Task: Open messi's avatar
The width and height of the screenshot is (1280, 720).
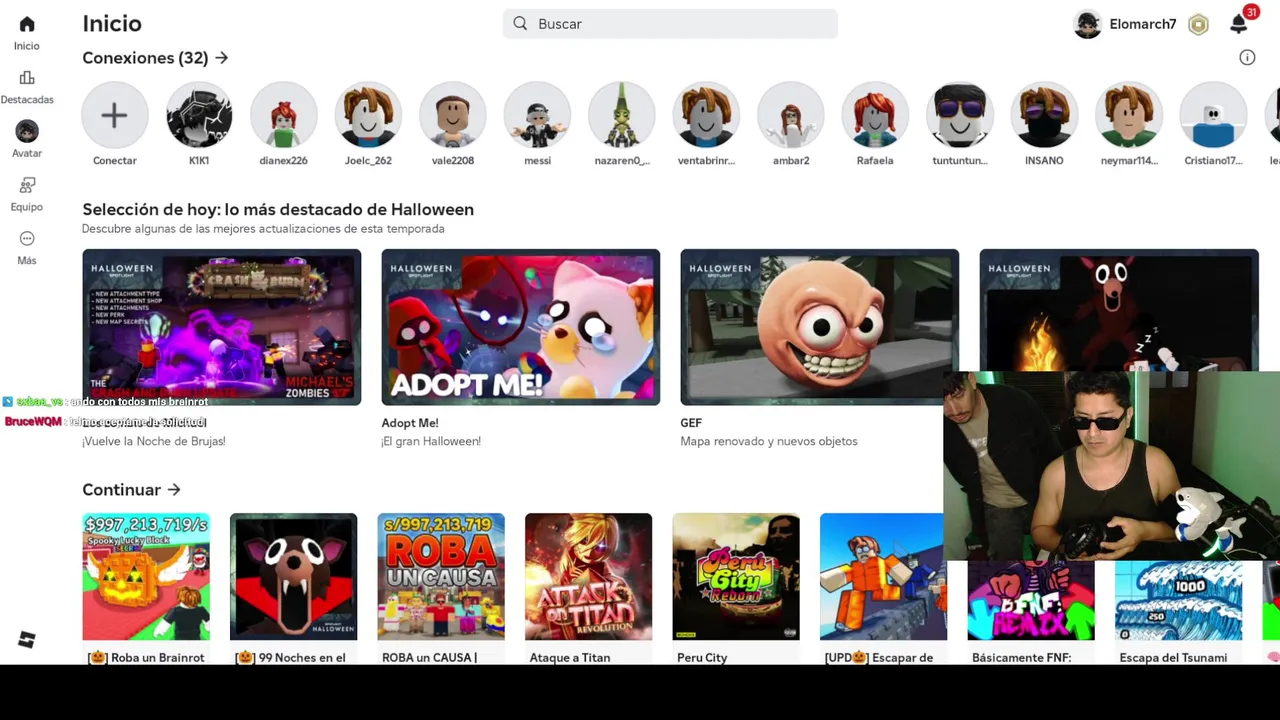Action: tap(537, 115)
